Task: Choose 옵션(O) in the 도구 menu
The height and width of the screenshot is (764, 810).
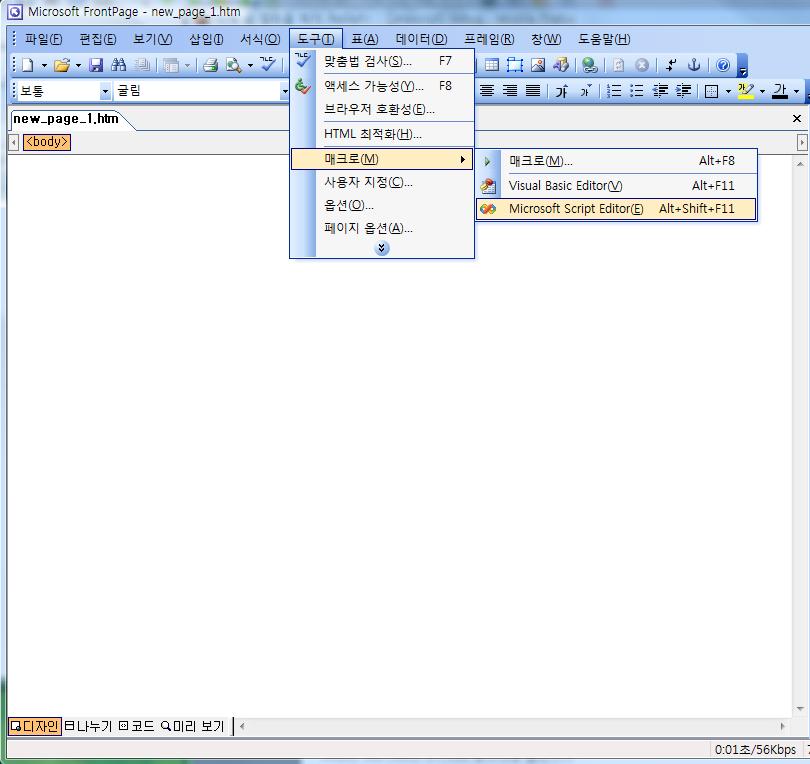Action: [x=382, y=206]
